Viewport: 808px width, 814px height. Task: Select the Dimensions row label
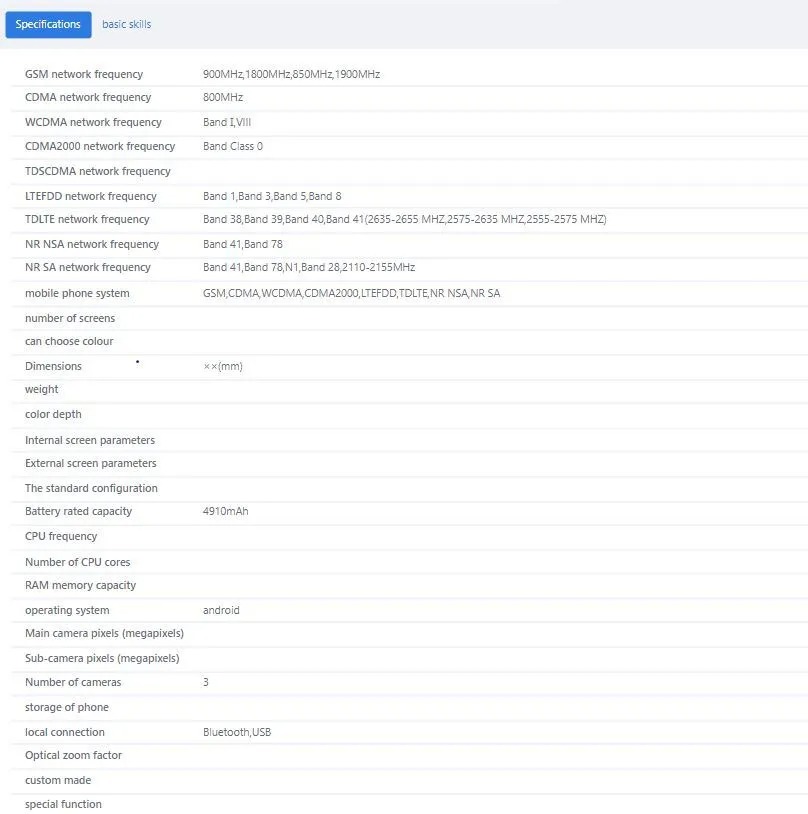click(x=53, y=366)
